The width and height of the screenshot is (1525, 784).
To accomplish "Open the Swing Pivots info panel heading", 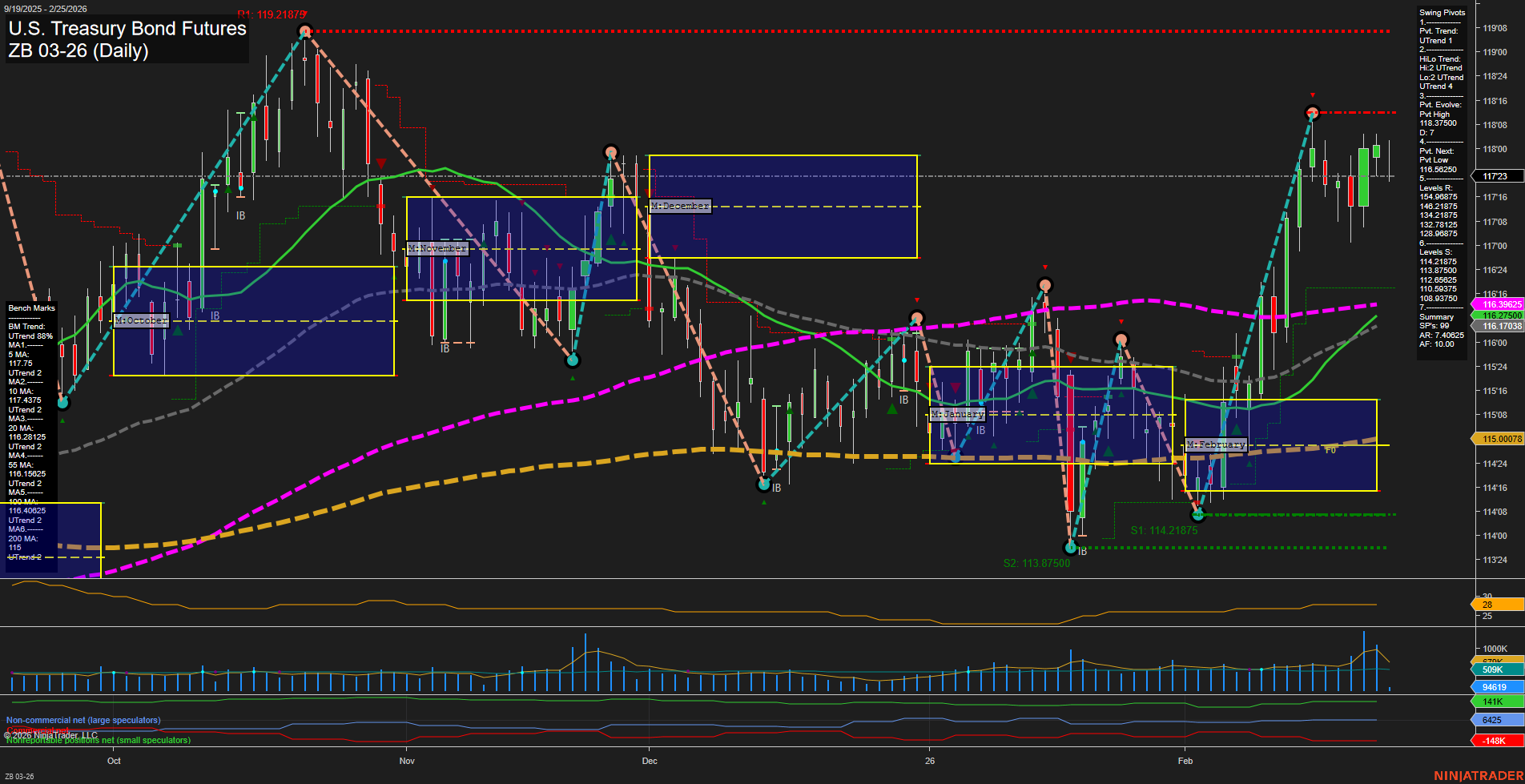I will coord(1442,13).
